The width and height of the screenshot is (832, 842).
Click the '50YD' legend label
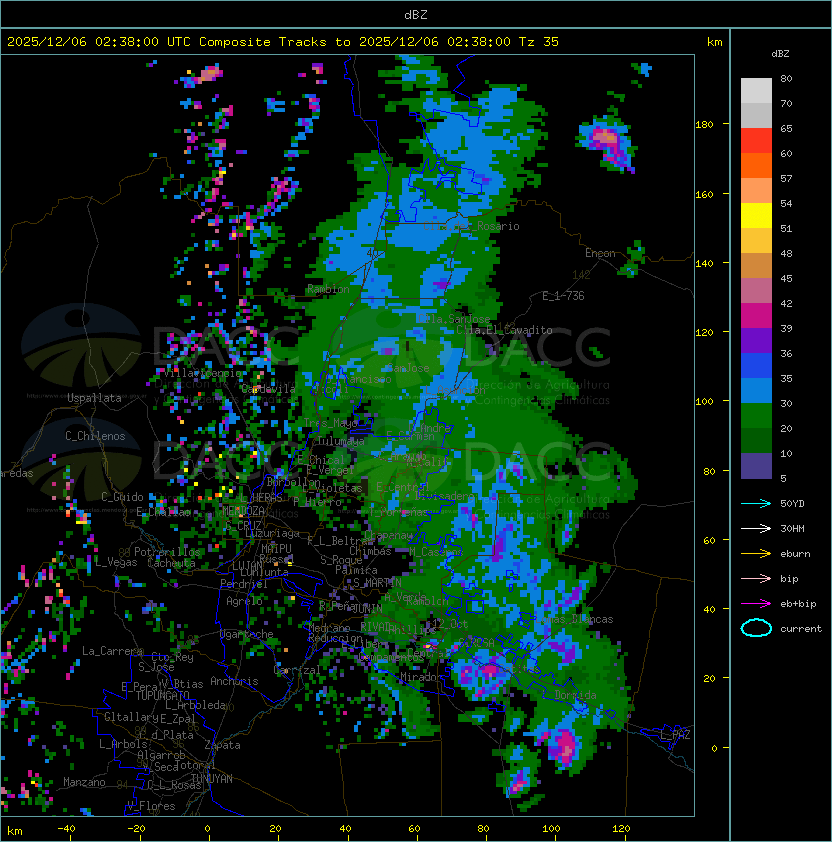(x=792, y=504)
